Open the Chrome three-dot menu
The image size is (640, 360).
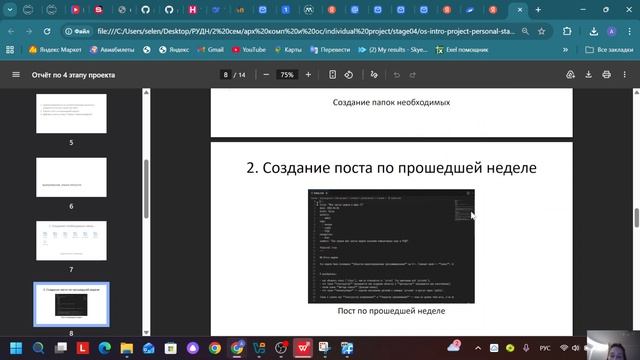pos(629,31)
